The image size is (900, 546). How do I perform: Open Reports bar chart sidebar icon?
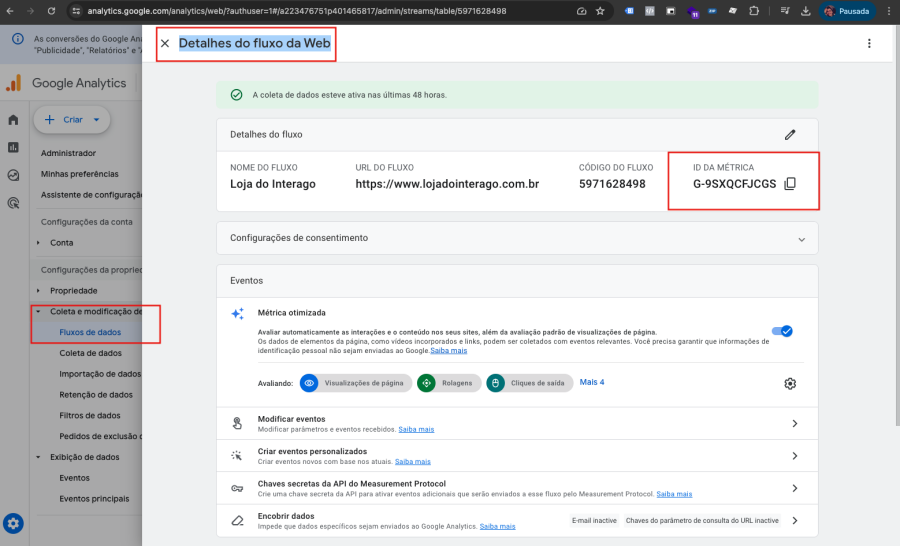pyautogui.click(x=13, y=148)
